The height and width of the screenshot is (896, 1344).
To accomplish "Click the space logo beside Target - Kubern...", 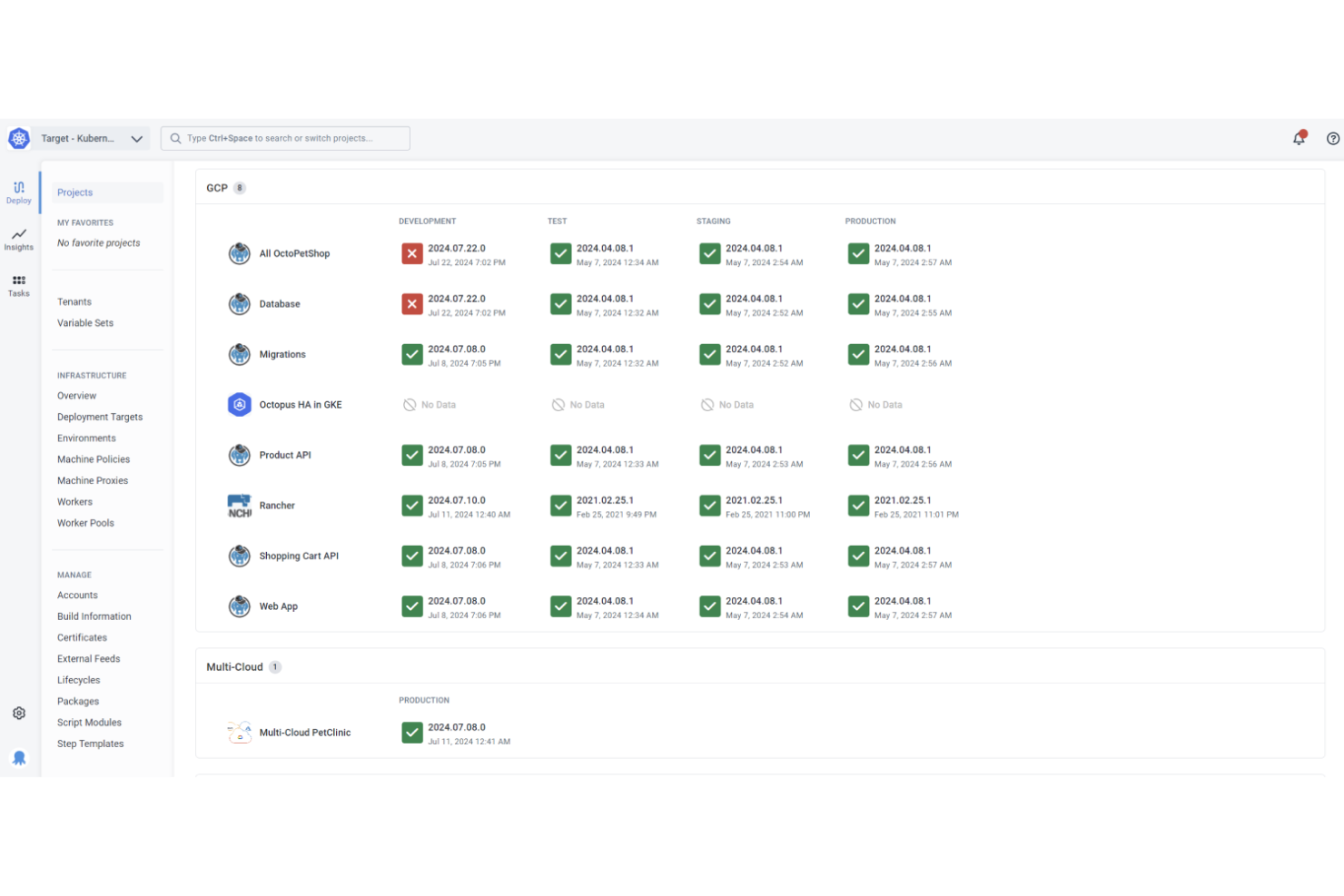I will tap(19, 139).
